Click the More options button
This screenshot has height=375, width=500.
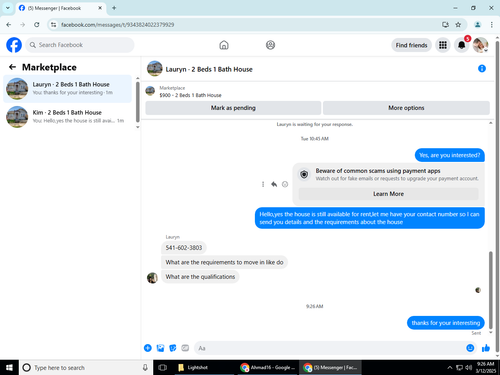406,108
